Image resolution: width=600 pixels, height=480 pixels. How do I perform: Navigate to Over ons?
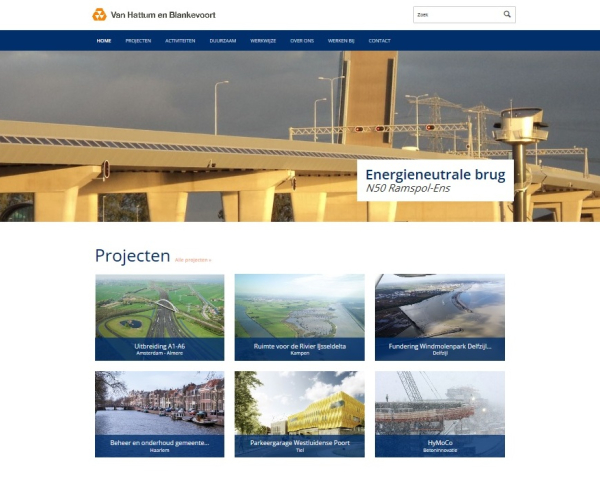302,41
